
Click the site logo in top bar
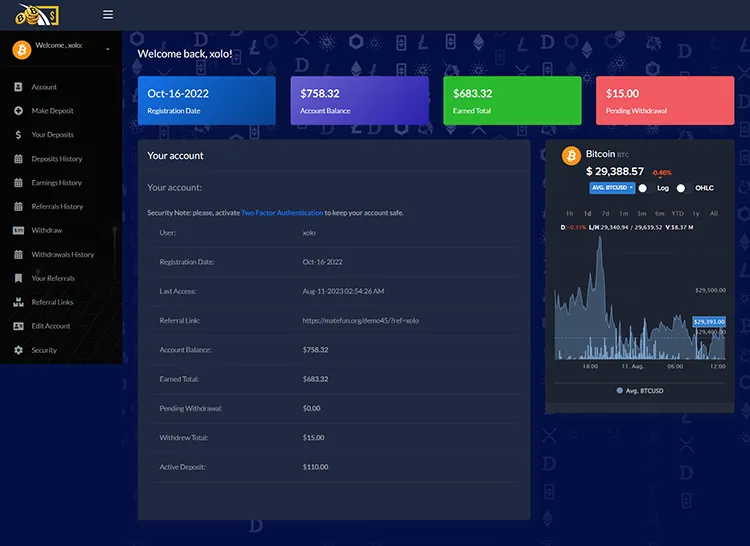click(37, 14)
